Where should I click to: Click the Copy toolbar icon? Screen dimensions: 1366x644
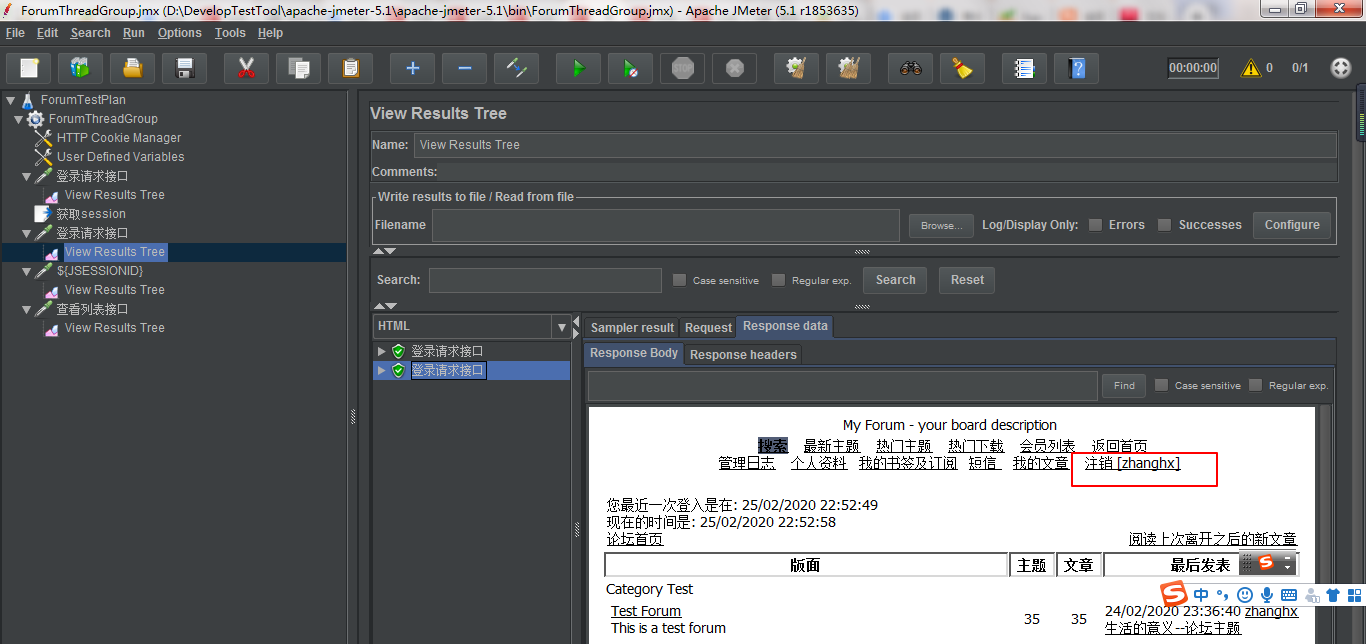point(298,68)
